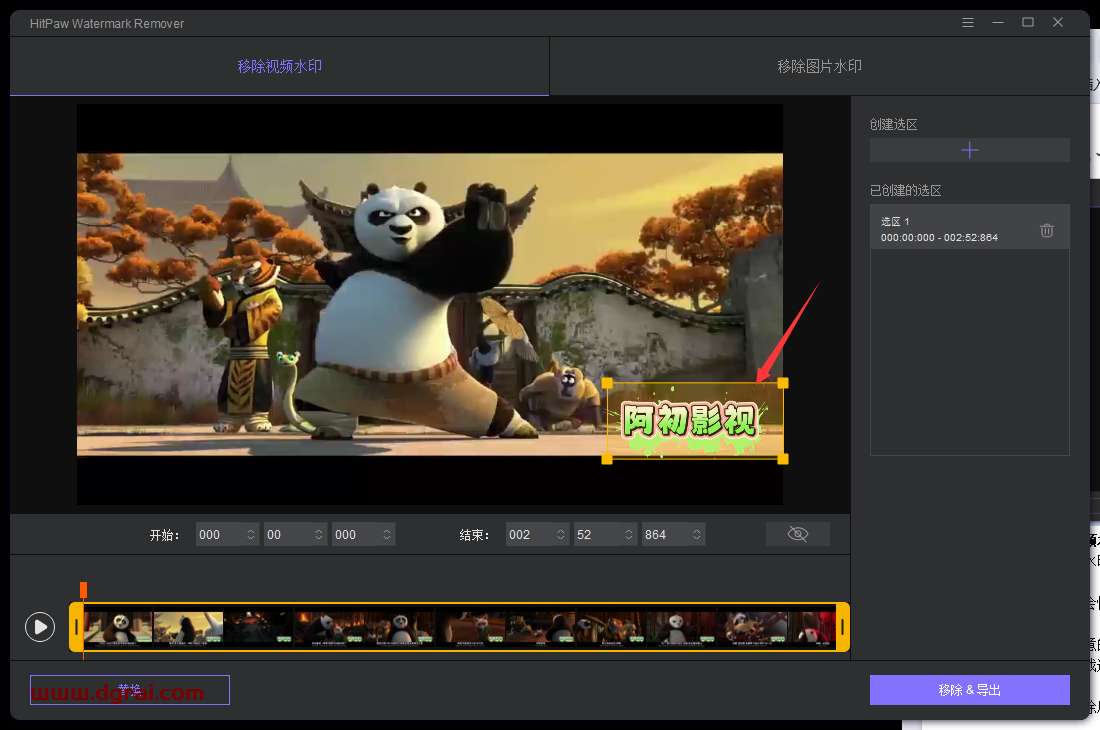Click bottom-left handle of watermark selection box
1100x730 pixels.
[x=608, y=459]
